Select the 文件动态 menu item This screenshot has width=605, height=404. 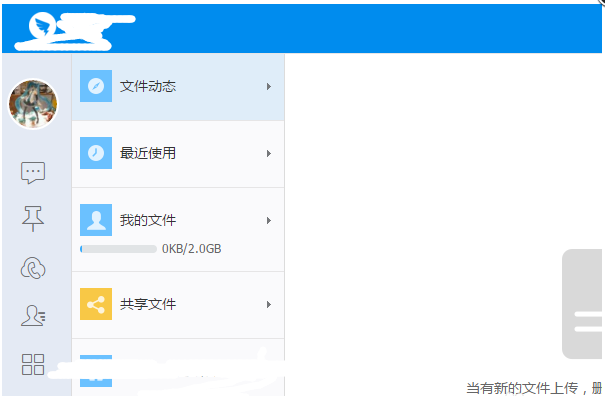point(148,87)
